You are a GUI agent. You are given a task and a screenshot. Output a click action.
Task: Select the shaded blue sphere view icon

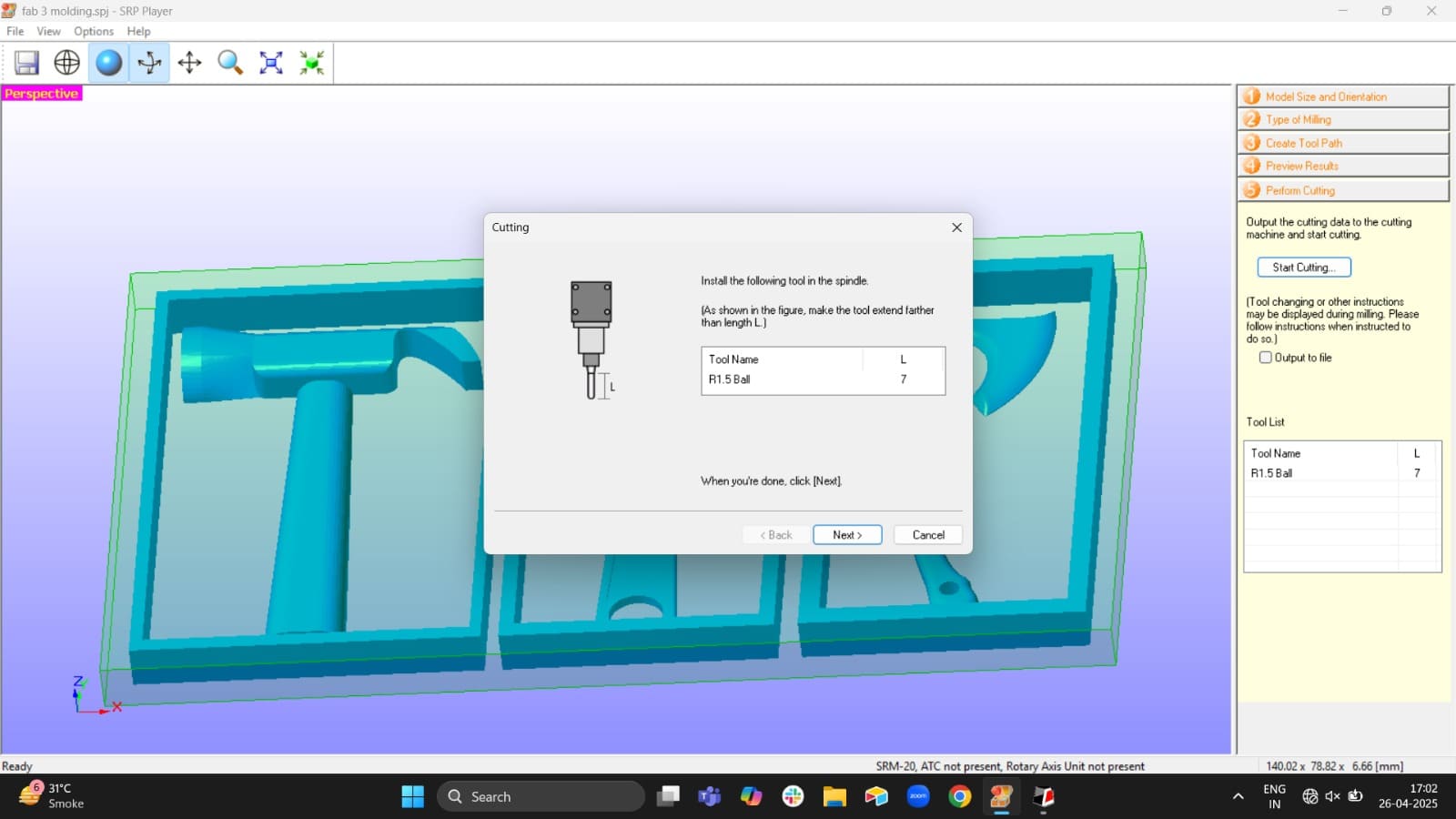pos(108,63)
